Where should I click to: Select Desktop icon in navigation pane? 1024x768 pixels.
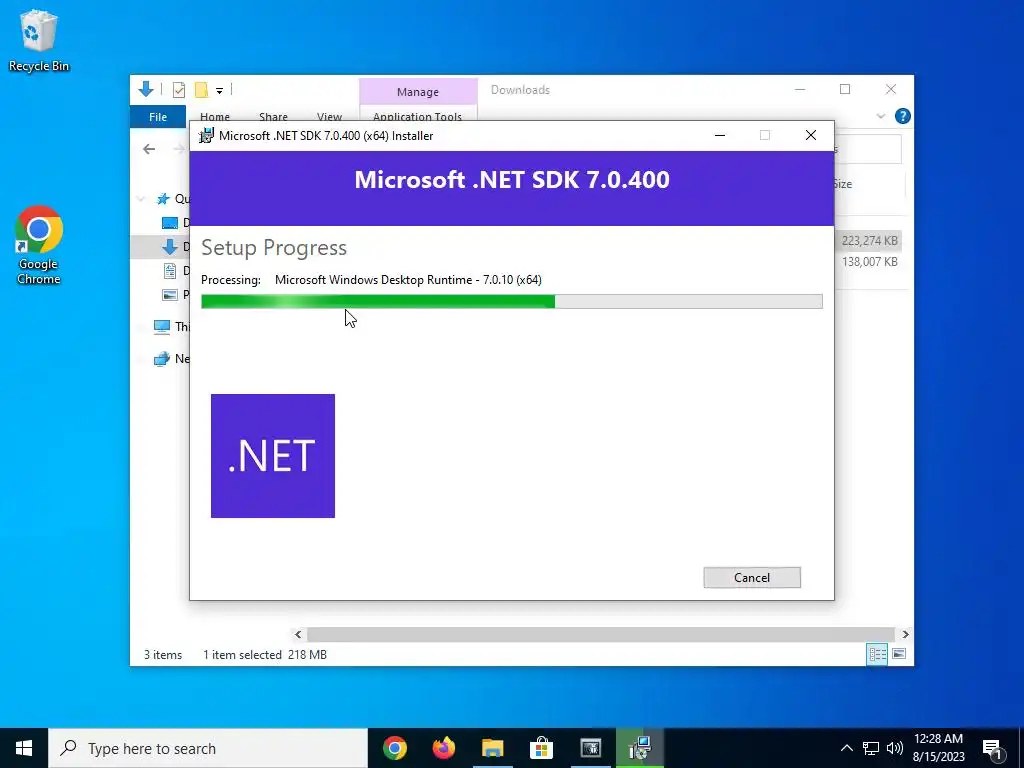point(170,223)
